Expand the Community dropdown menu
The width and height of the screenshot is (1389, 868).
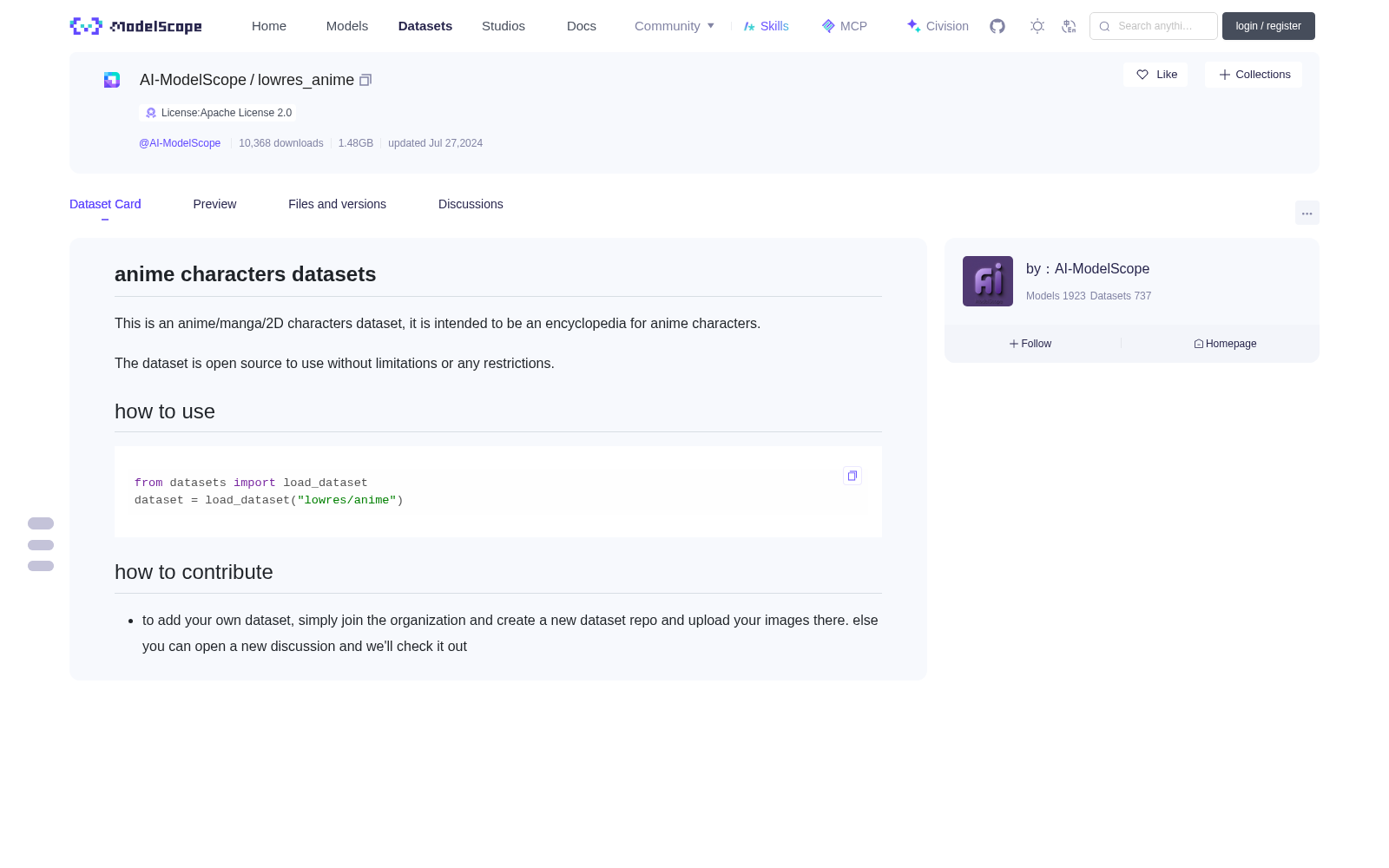(x=675, y=26)
